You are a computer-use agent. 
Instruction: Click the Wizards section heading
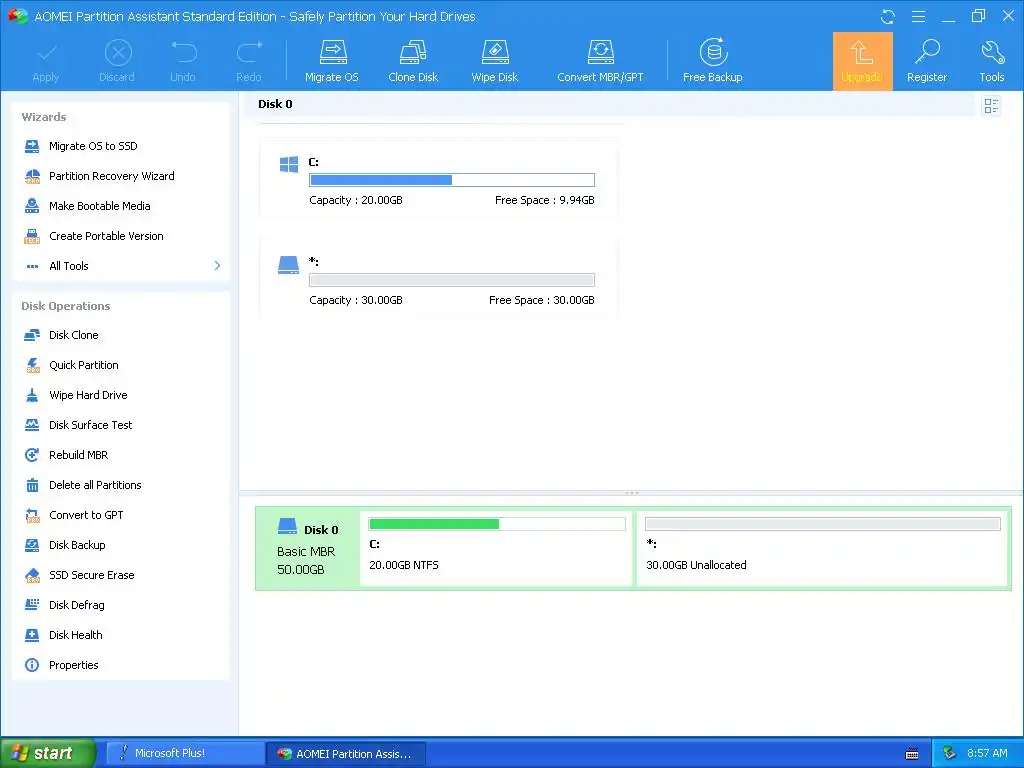click(44, 117)
